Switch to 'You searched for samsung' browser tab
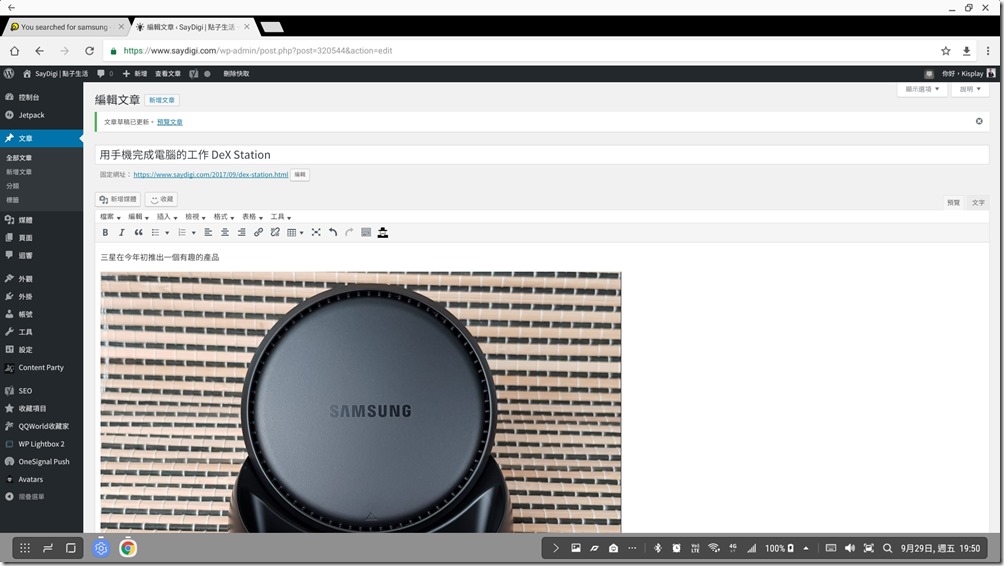 tap(67, 27)
